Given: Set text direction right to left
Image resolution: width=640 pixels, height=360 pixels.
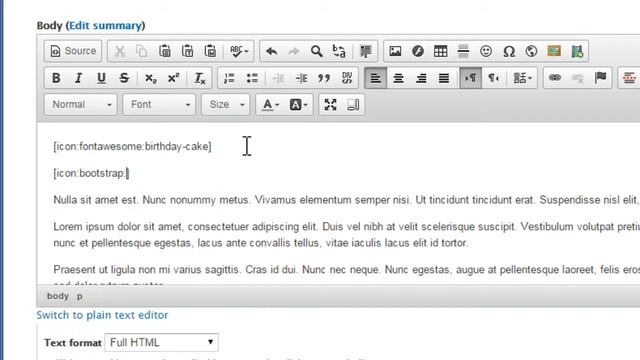Looking at the screenshot, I should (493, 78).
